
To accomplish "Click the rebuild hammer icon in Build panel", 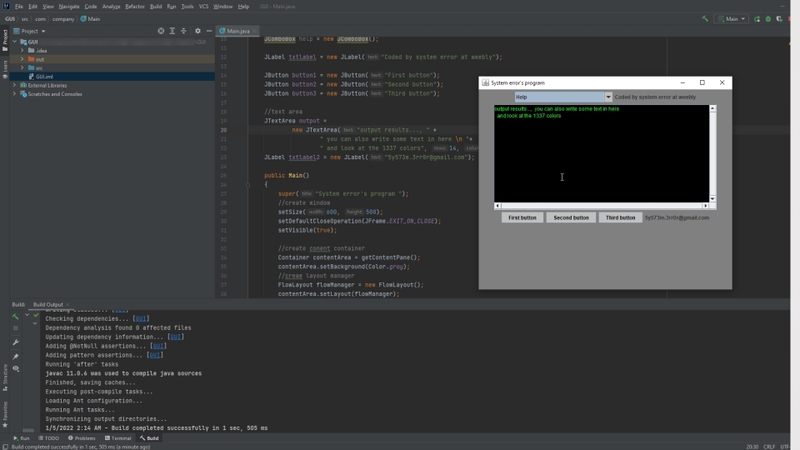I will pos(15,317).
